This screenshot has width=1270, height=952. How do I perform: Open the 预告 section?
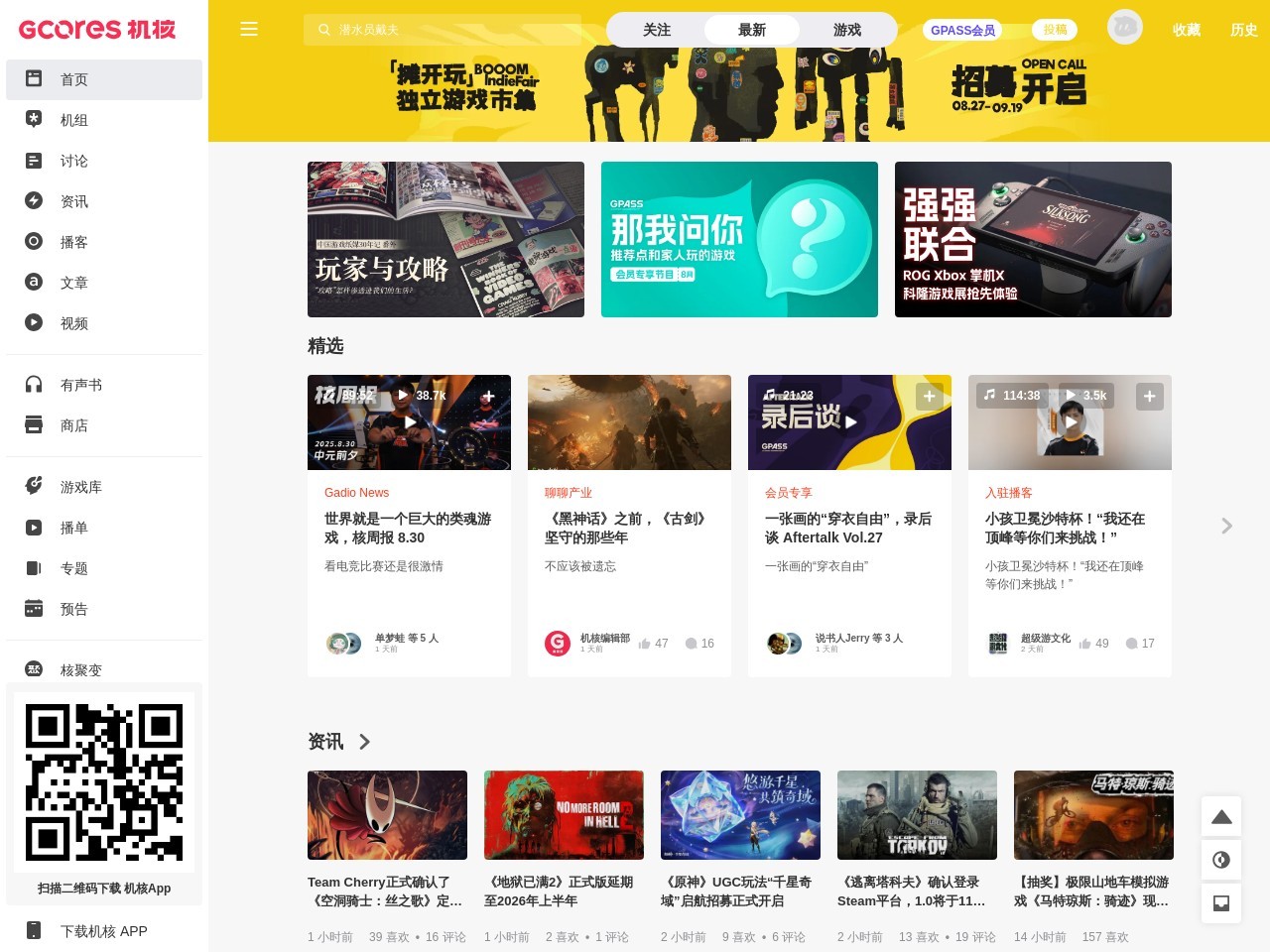(104, 609)
